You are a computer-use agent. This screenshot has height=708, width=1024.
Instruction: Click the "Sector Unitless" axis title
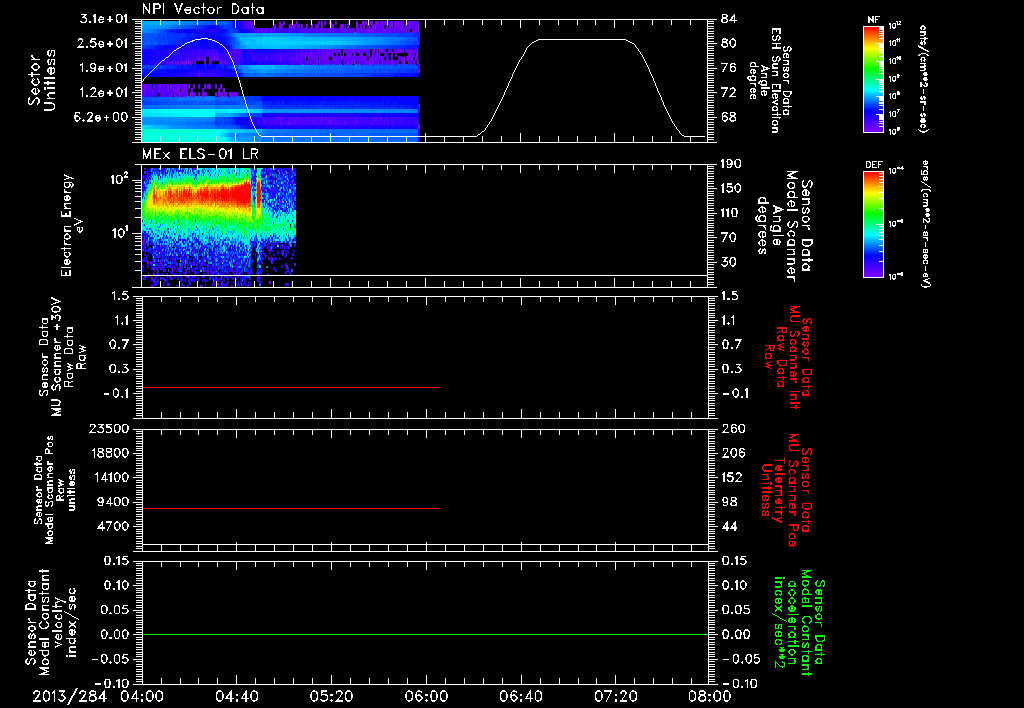pos(41,80)
